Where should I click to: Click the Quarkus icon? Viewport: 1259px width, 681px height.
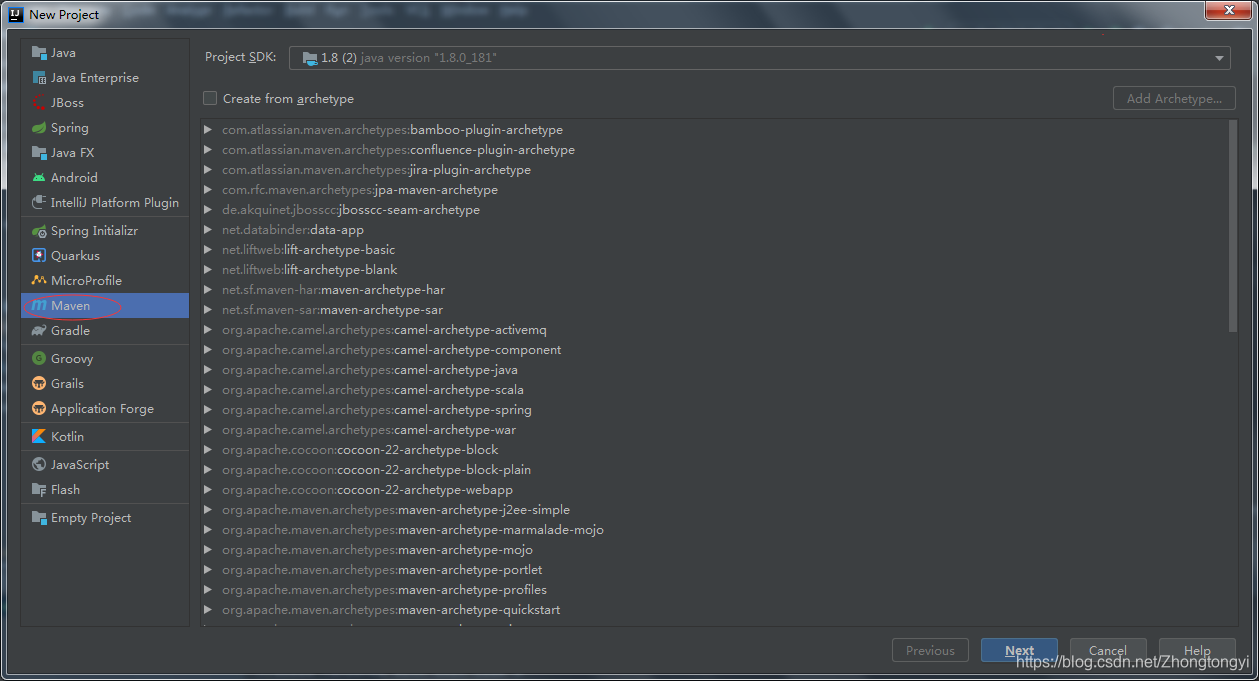point(39,256)
